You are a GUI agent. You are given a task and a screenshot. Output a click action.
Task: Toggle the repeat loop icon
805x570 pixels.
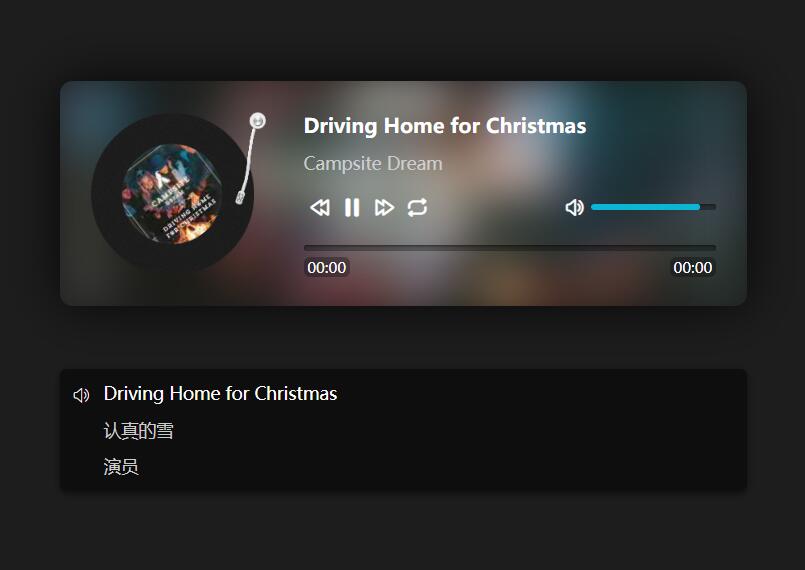pyautogui.click(x=417, y=207)
